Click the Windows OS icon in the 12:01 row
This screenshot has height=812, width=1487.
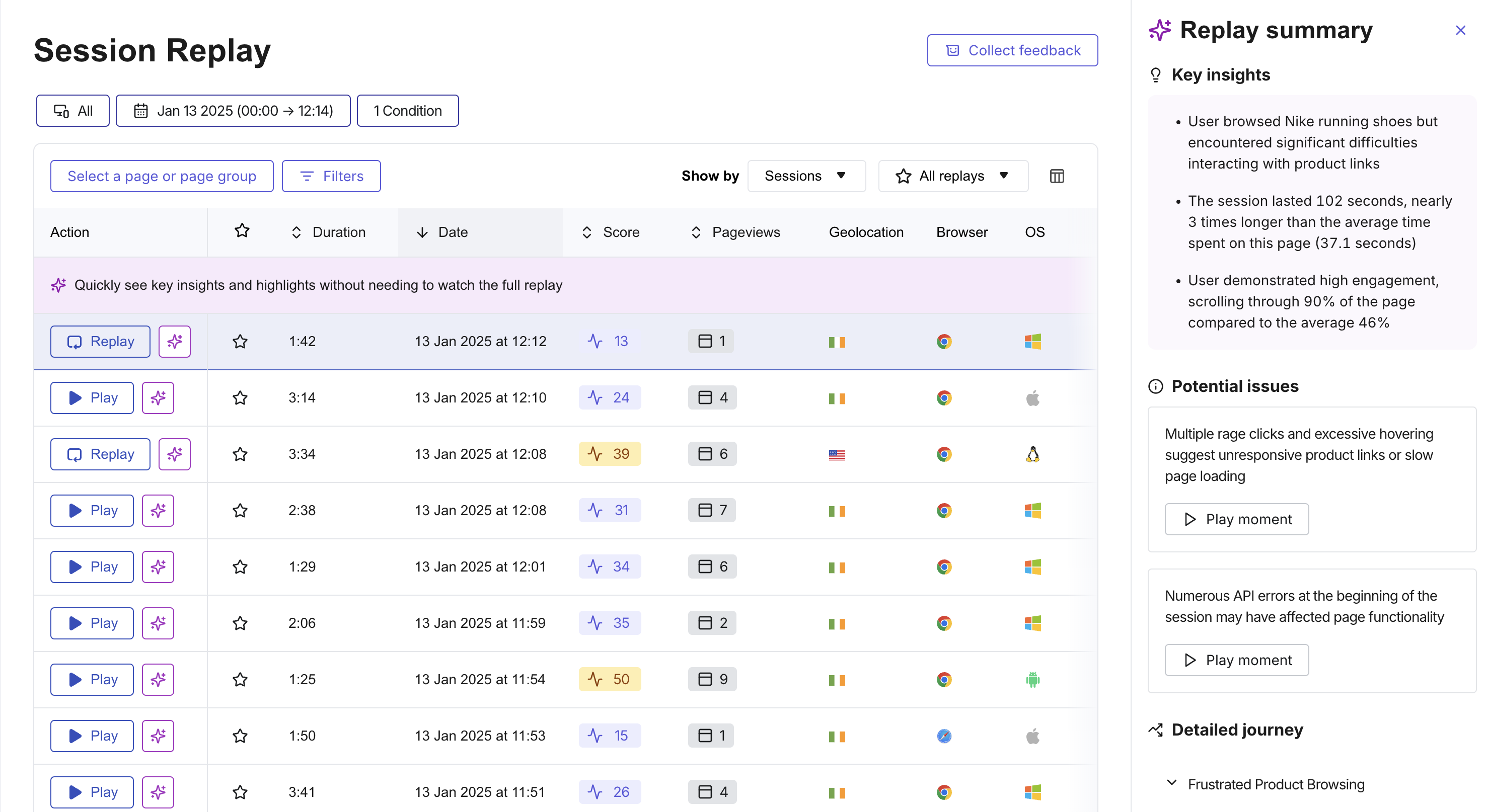pos(1033,566)
